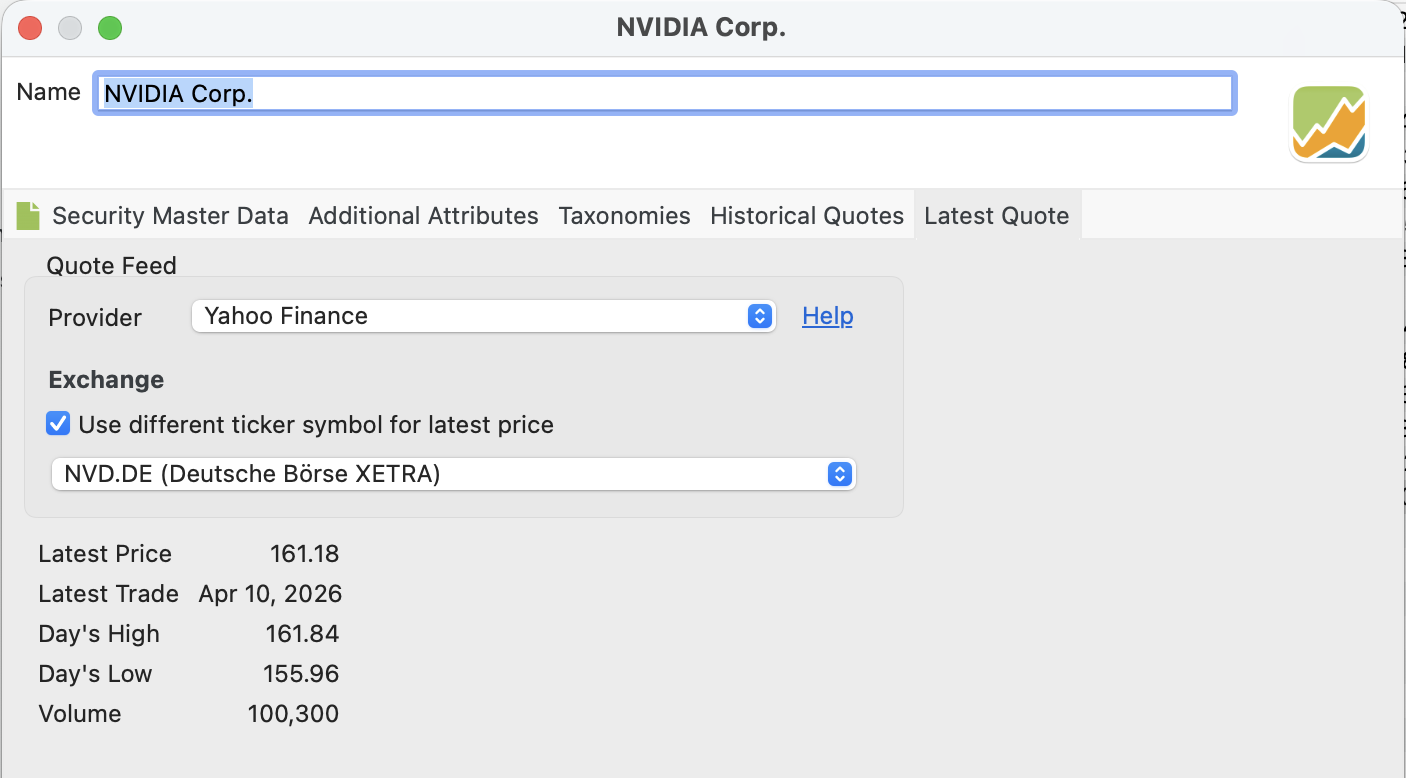Click the green document icon beside Security Master Data

click(28, 215)
